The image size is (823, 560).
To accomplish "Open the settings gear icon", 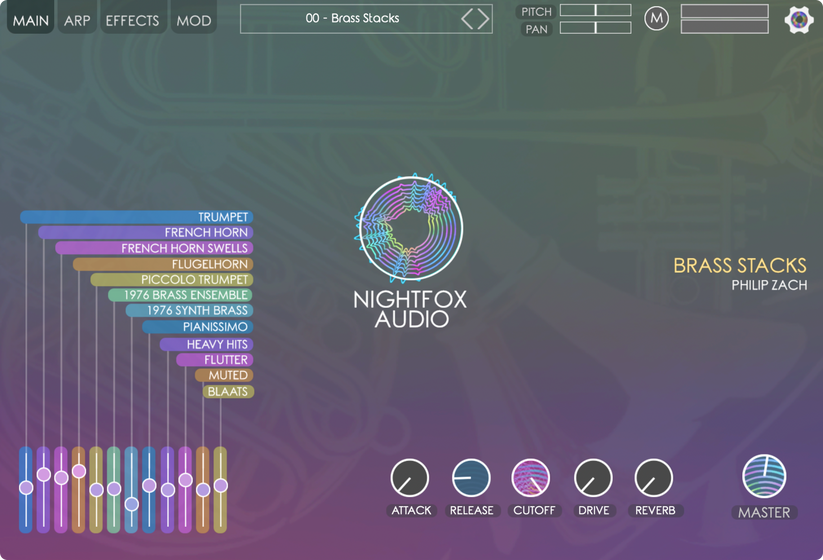I will tap(798, 20).
